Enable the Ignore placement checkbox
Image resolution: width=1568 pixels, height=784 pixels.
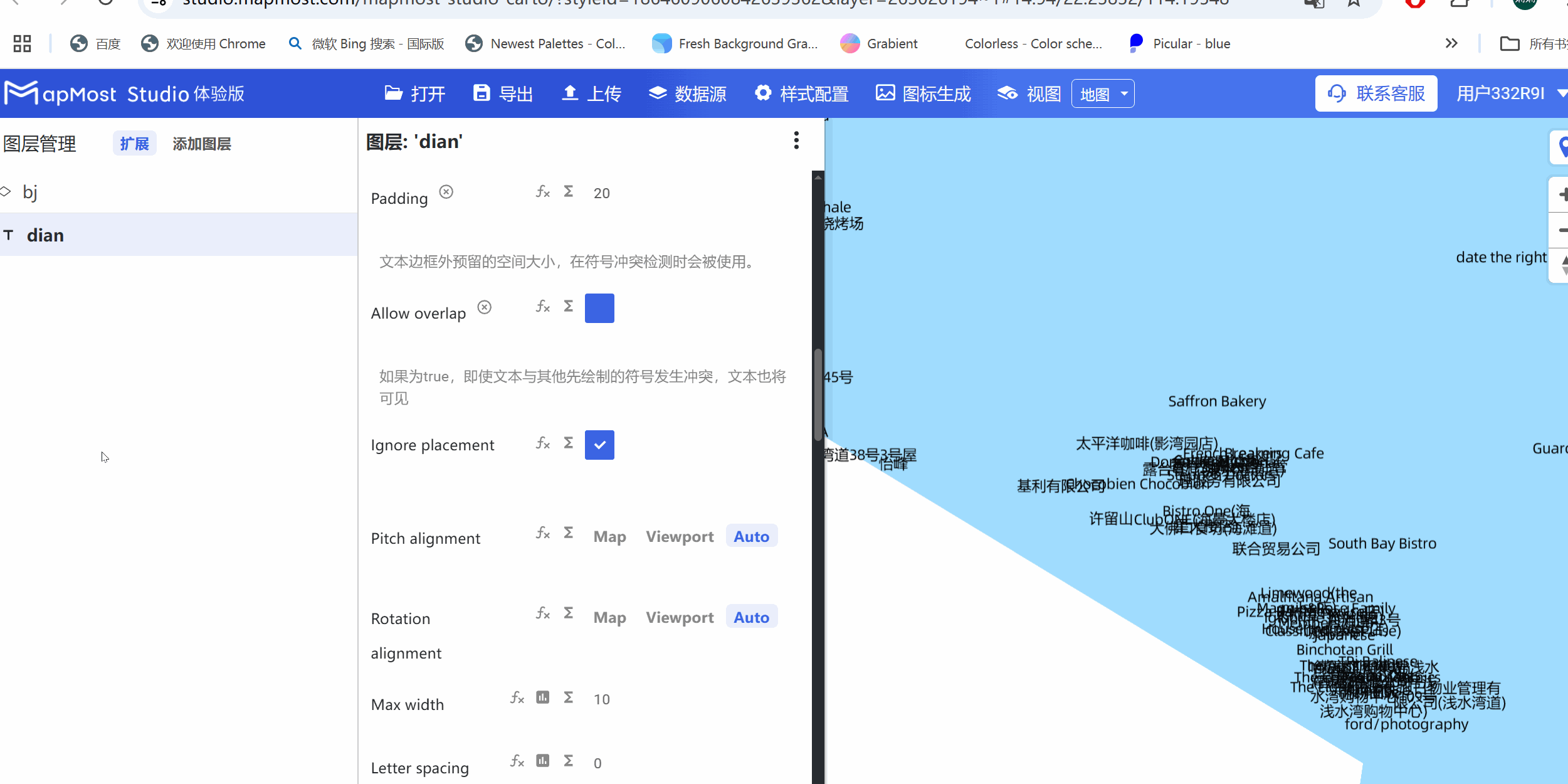[599, 445]
